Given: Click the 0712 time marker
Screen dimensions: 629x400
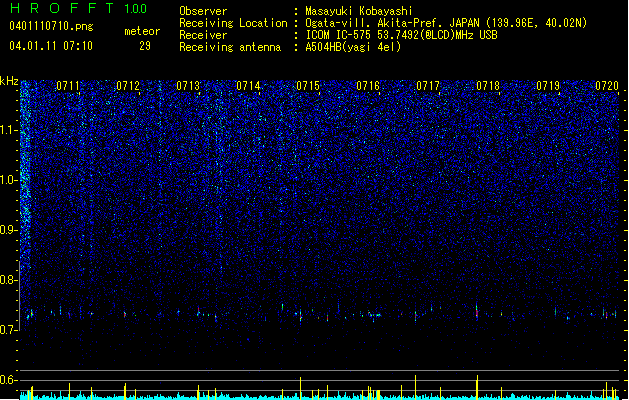Looking at the screenshot, I should [x=128, y=86].
